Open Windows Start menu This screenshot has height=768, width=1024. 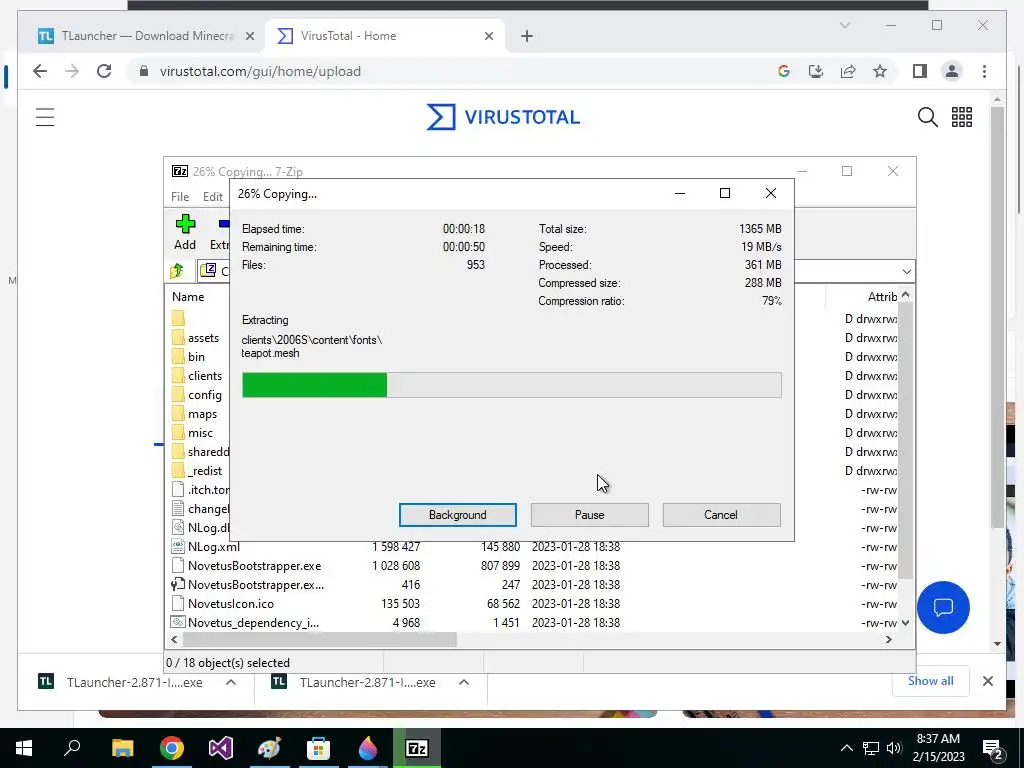pyautogui.click(x=24, y=748)
